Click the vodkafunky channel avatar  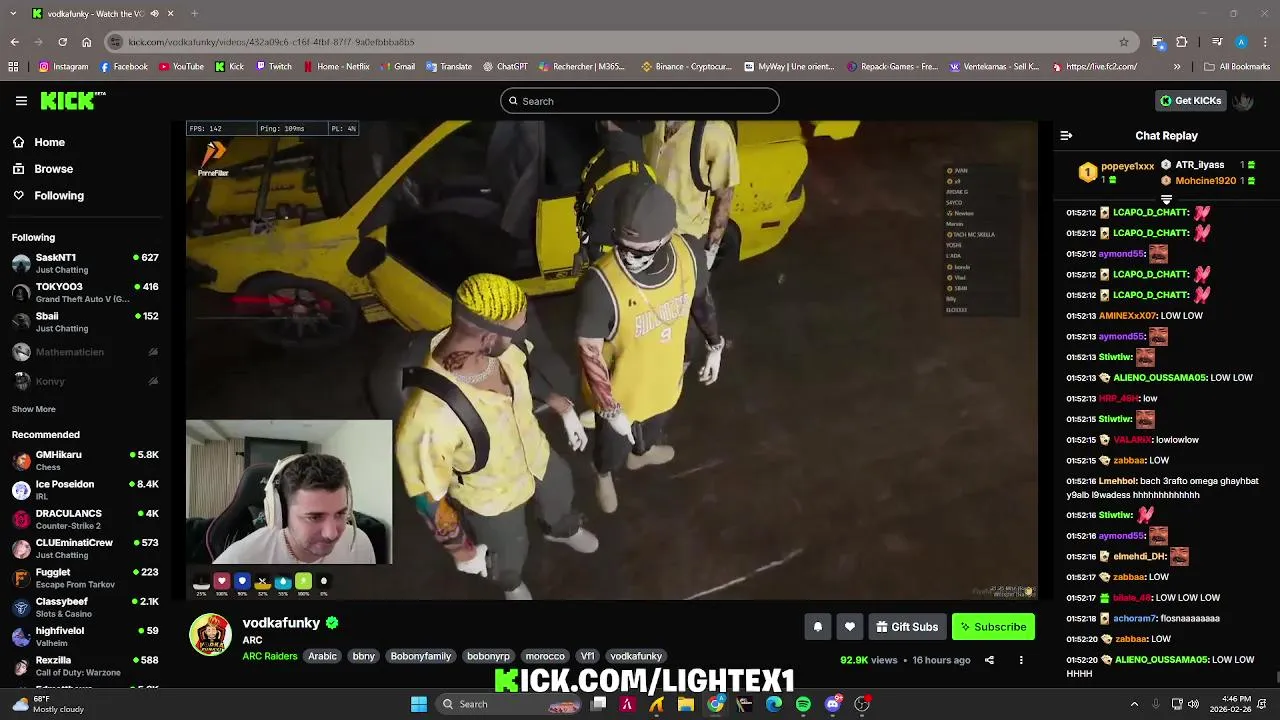click(210, 635)
